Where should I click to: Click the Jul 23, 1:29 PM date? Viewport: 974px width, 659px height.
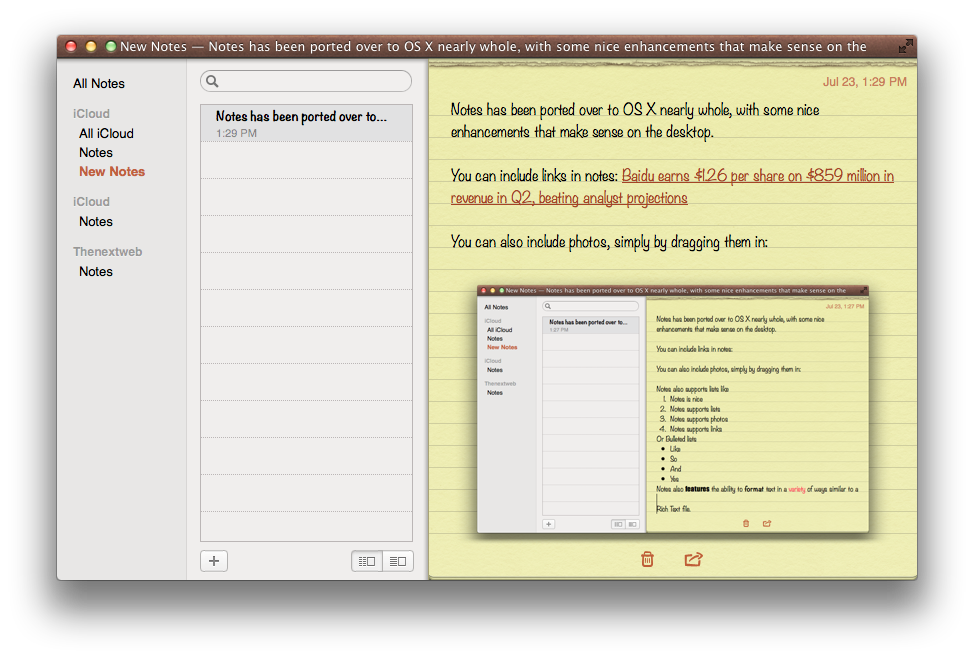tap(865, 82)
